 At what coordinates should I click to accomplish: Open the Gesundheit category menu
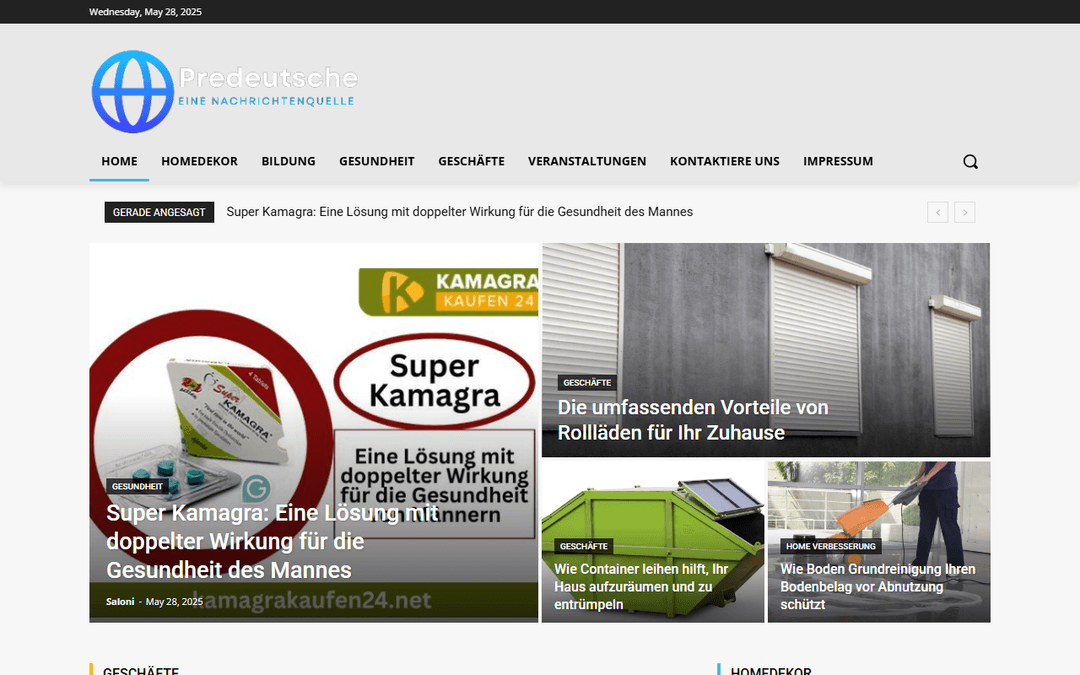click(x=377, y=161)
